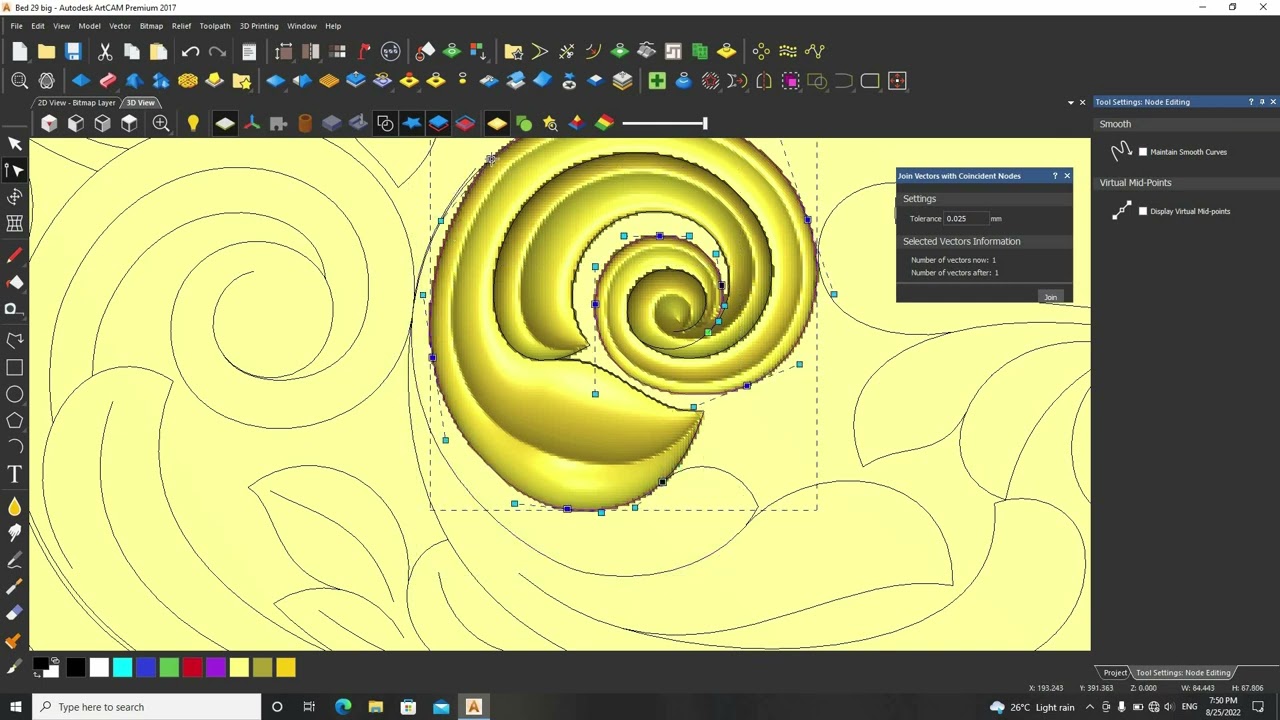
Task: Click the Join button in dialog
Action: (1050, 297)
